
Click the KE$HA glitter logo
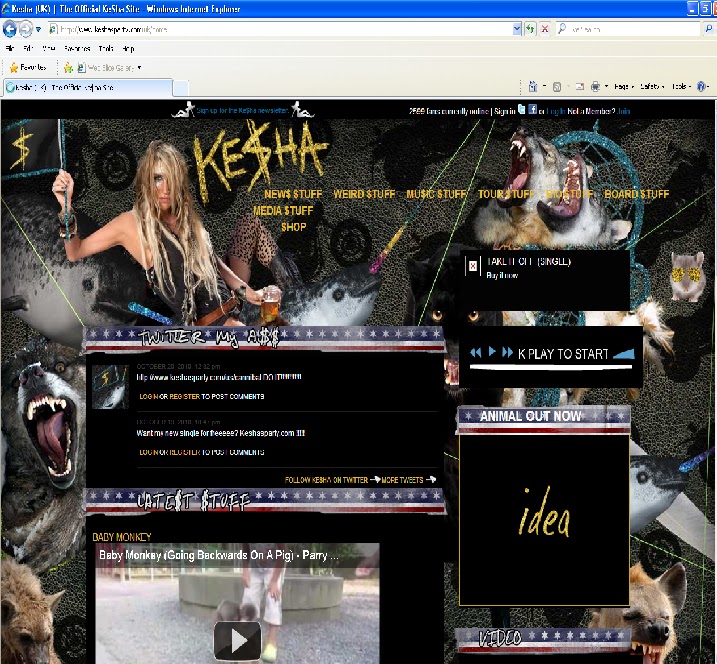260,158
